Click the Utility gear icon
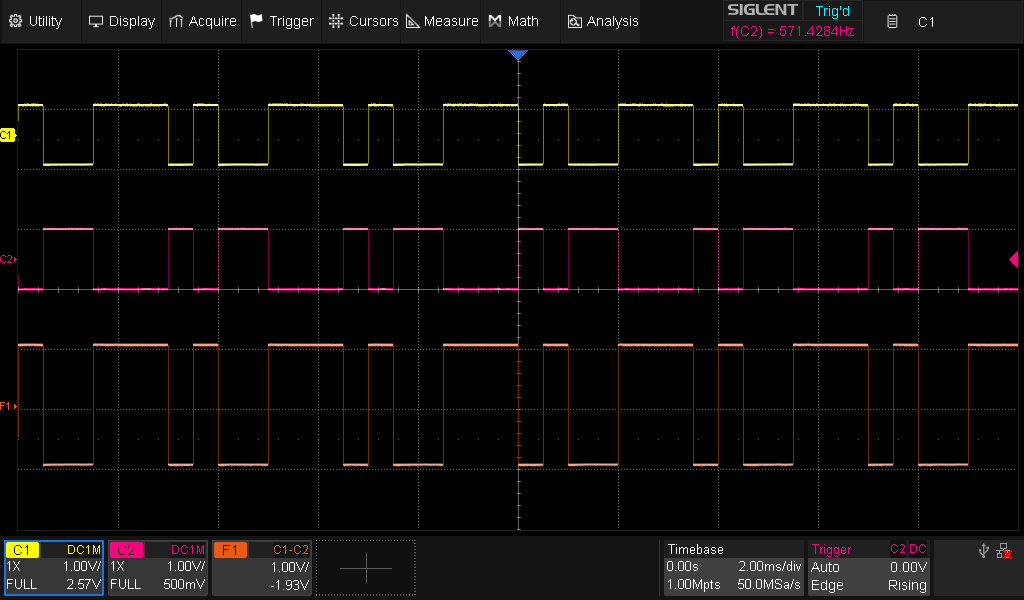 tap(15, 21)
